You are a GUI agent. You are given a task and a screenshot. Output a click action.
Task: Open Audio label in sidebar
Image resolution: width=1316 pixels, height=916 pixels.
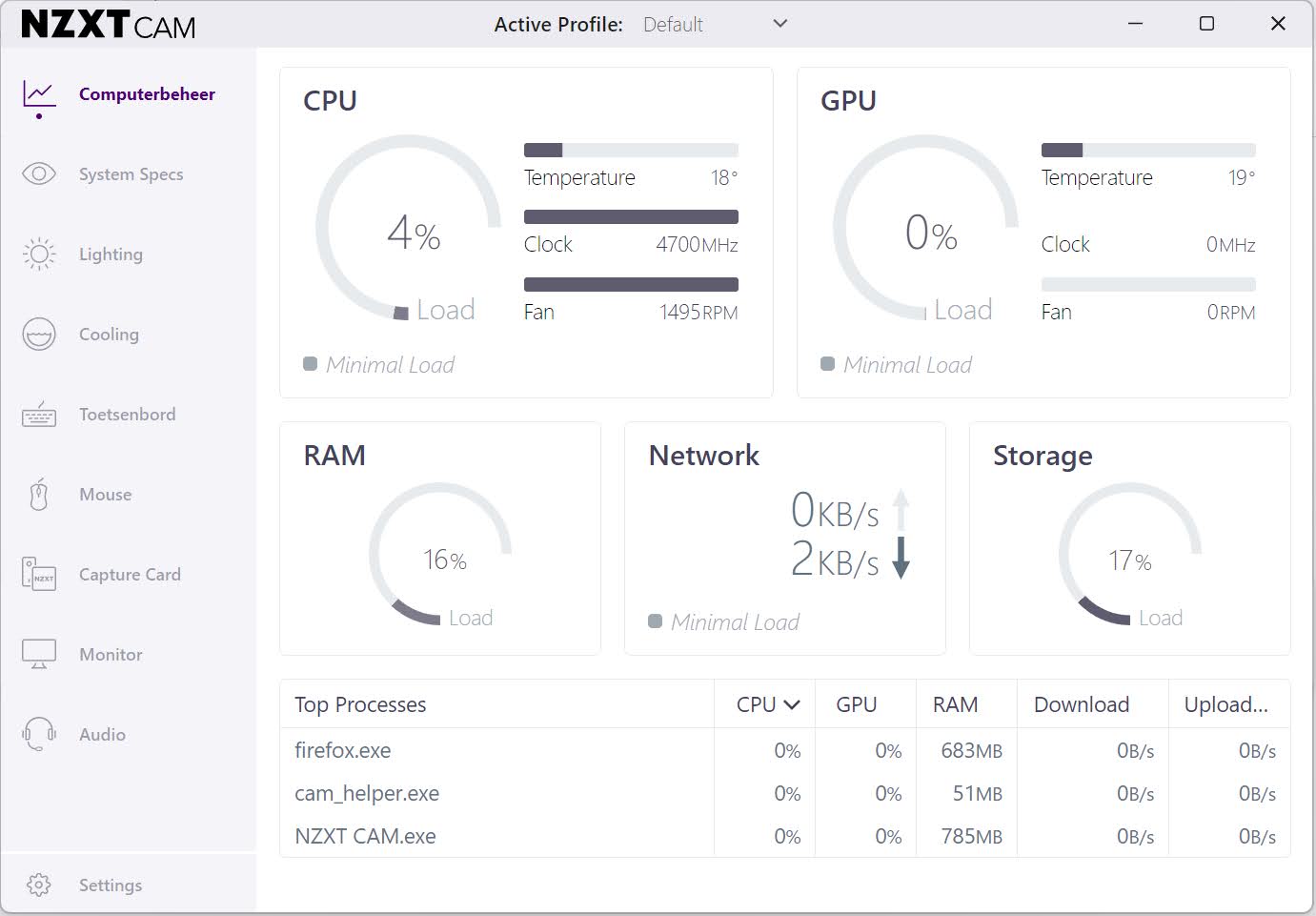coord(102,735)
